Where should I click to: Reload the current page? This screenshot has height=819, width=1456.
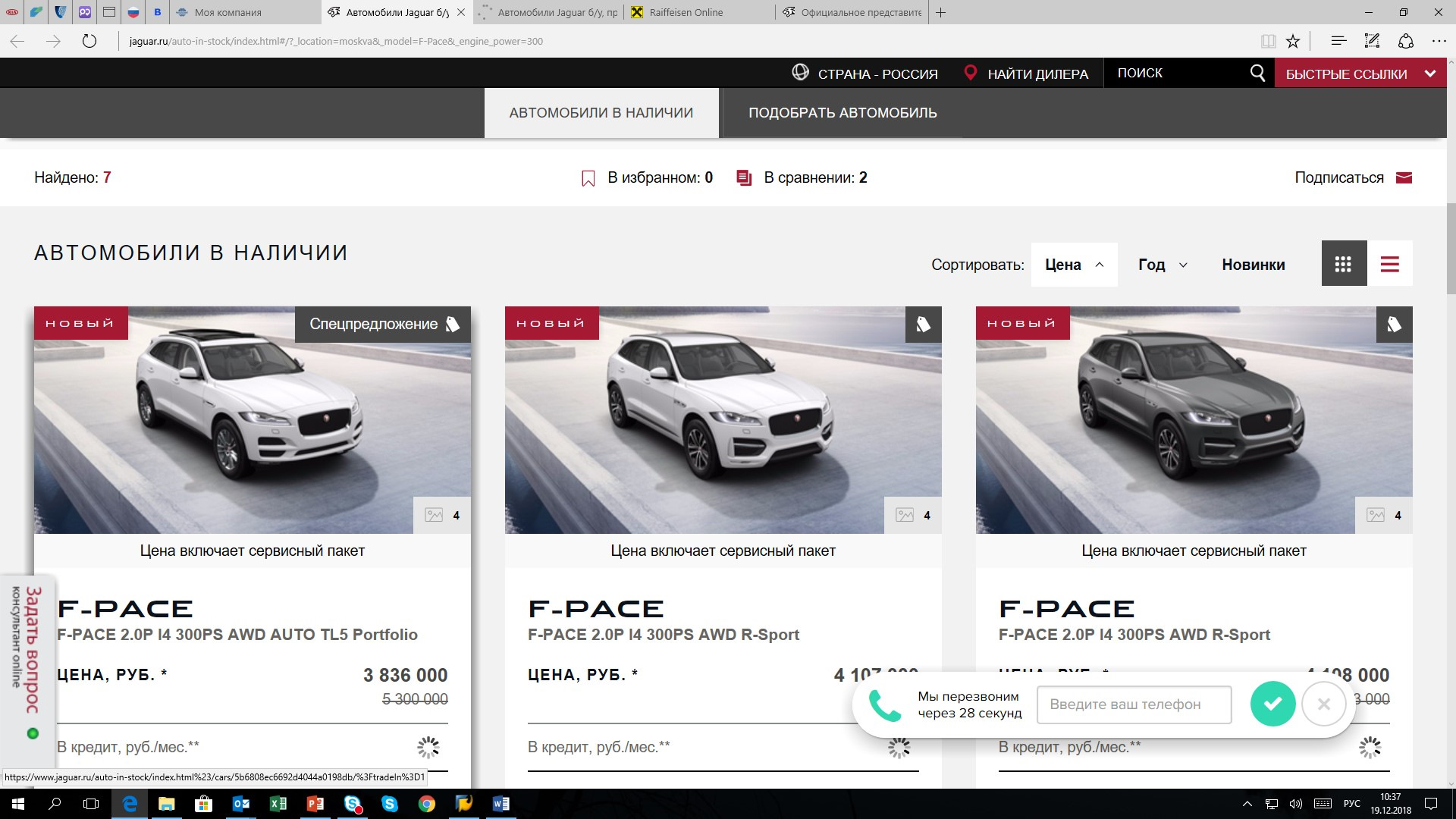(89, 41)
